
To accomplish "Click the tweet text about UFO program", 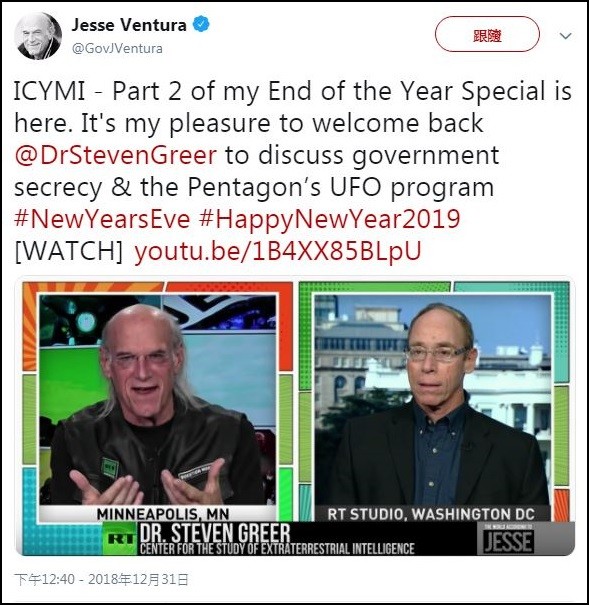I will pyautogui.click(x=293, y=139).
